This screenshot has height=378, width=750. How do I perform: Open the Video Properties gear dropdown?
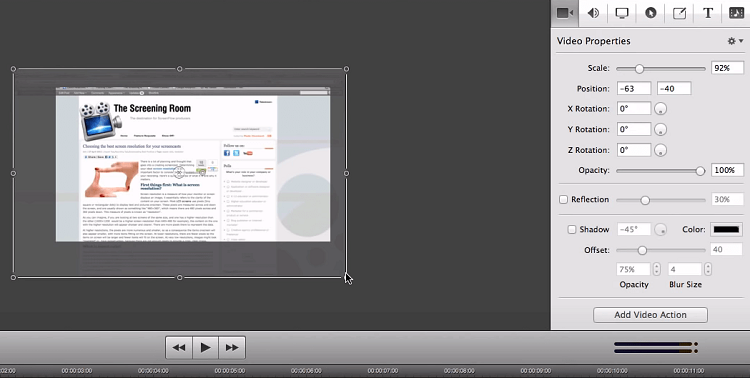pos(735,41)
